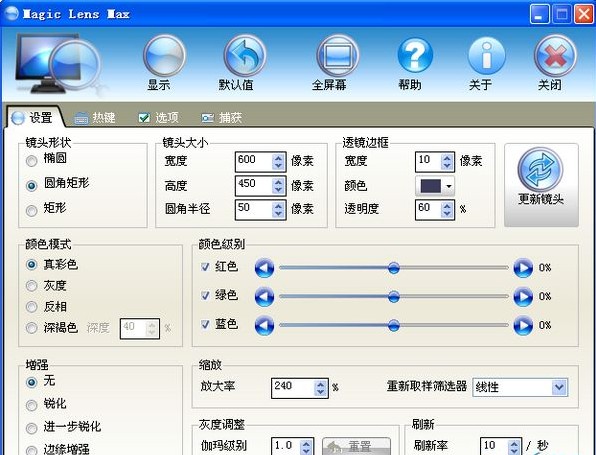Increase lens 宽度 600 with up stepper
596x455 pixels.
(279, 158)
